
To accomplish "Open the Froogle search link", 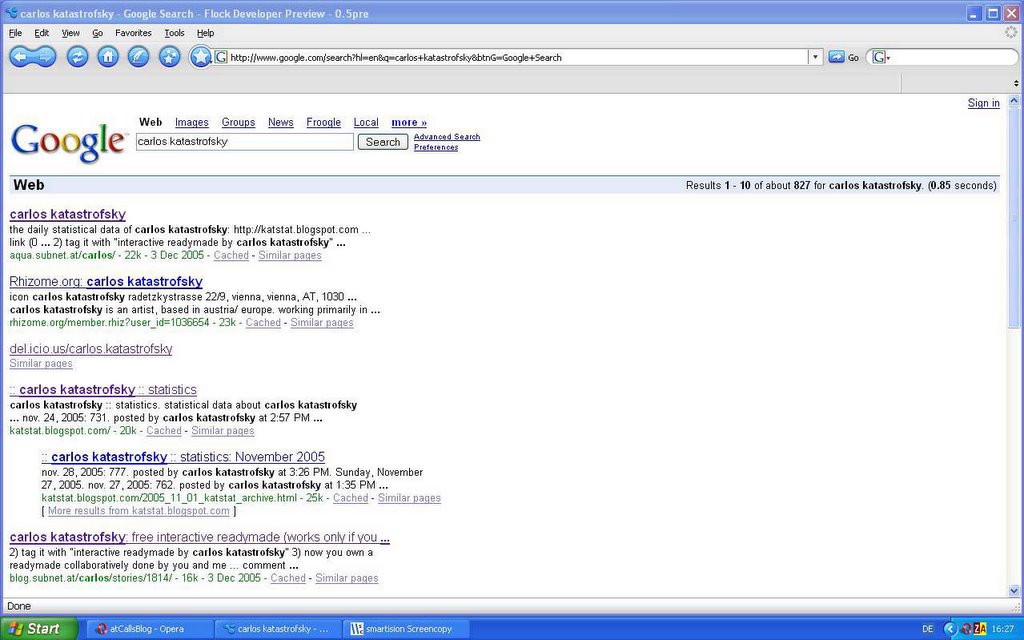I will pyautogui.click(x=324, y=122).
